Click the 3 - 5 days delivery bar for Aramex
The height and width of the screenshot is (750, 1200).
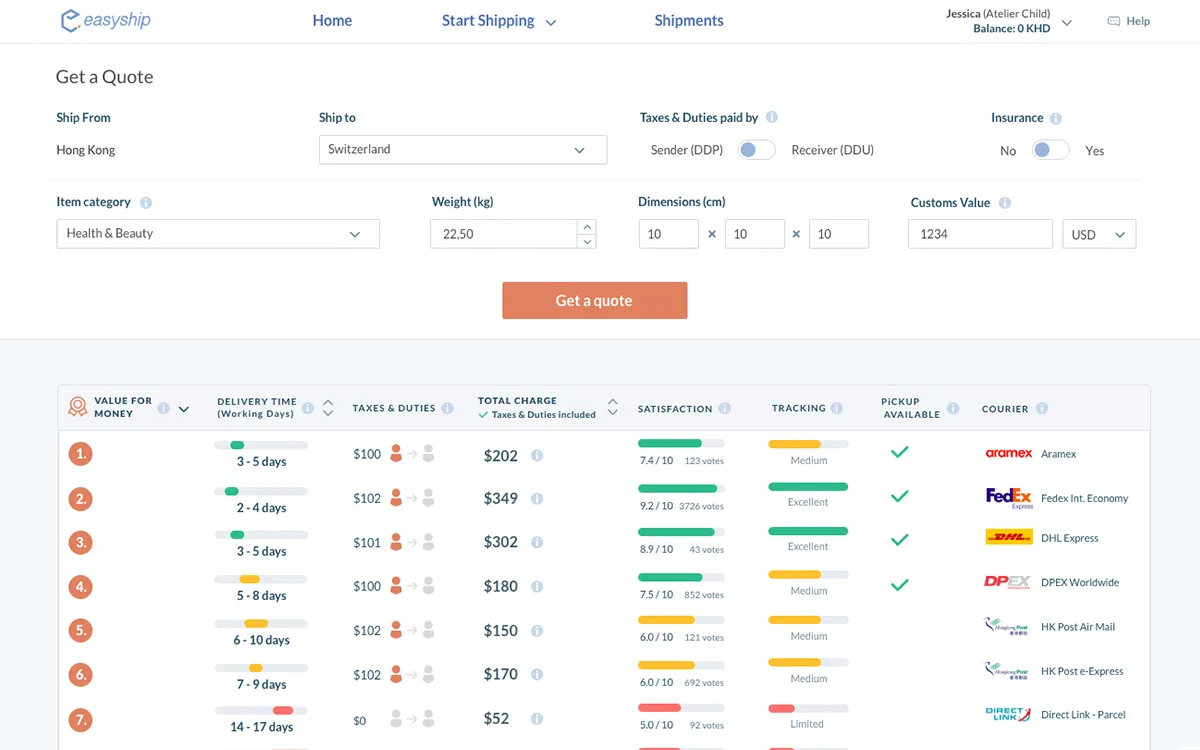point(261,445)
